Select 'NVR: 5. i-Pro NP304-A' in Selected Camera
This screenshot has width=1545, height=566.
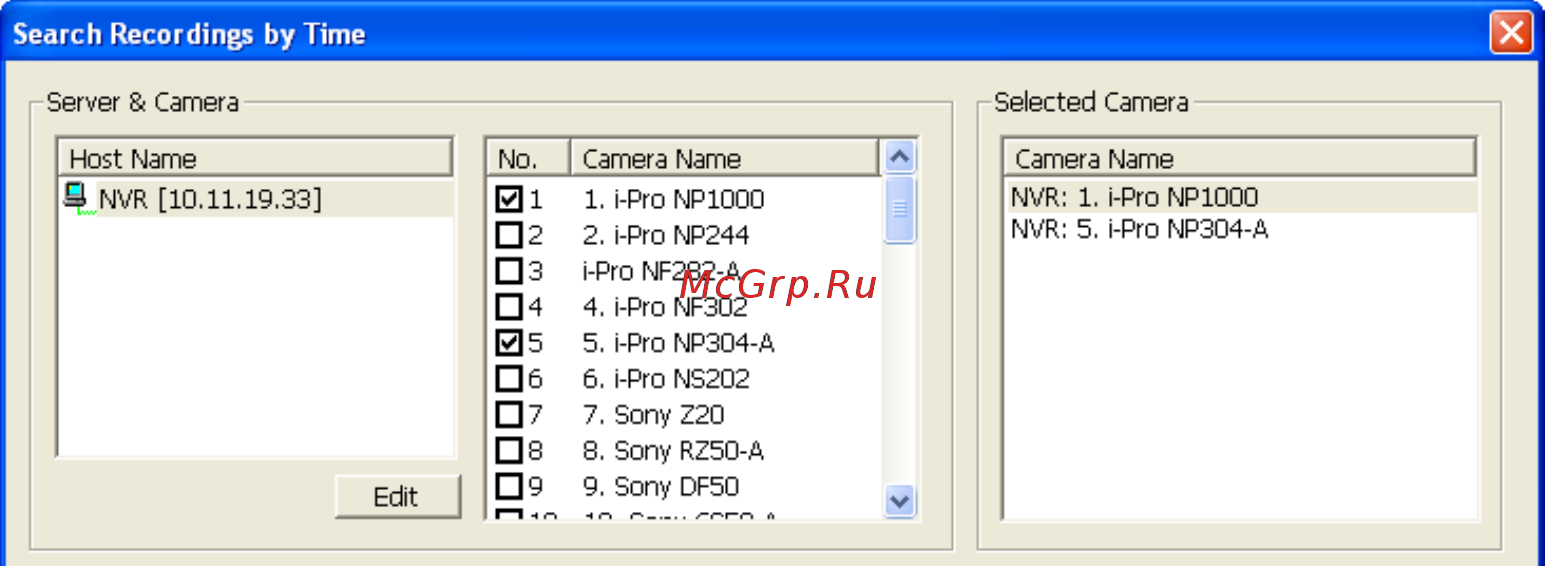click(x=1139, y=229)
